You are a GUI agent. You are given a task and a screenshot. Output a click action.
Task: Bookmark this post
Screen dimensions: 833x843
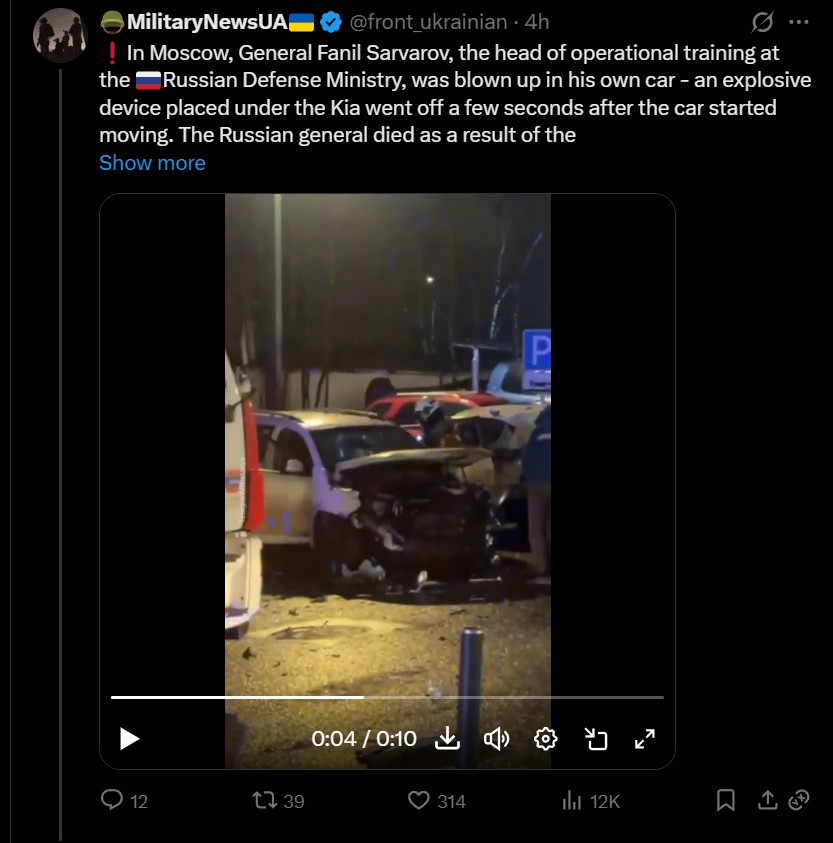[x=725, y=800]
